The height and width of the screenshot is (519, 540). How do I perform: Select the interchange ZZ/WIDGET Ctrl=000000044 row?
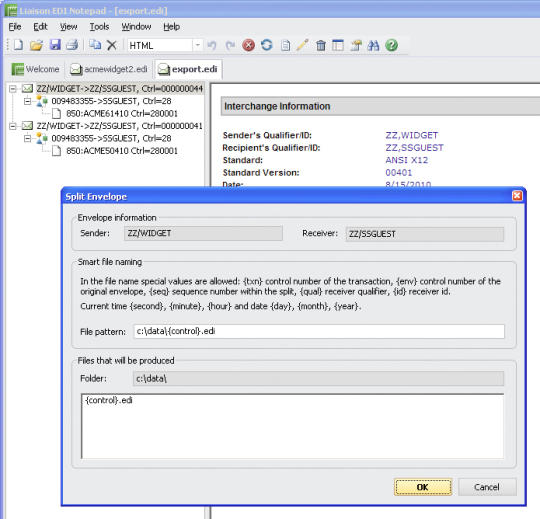click(120, 89)
